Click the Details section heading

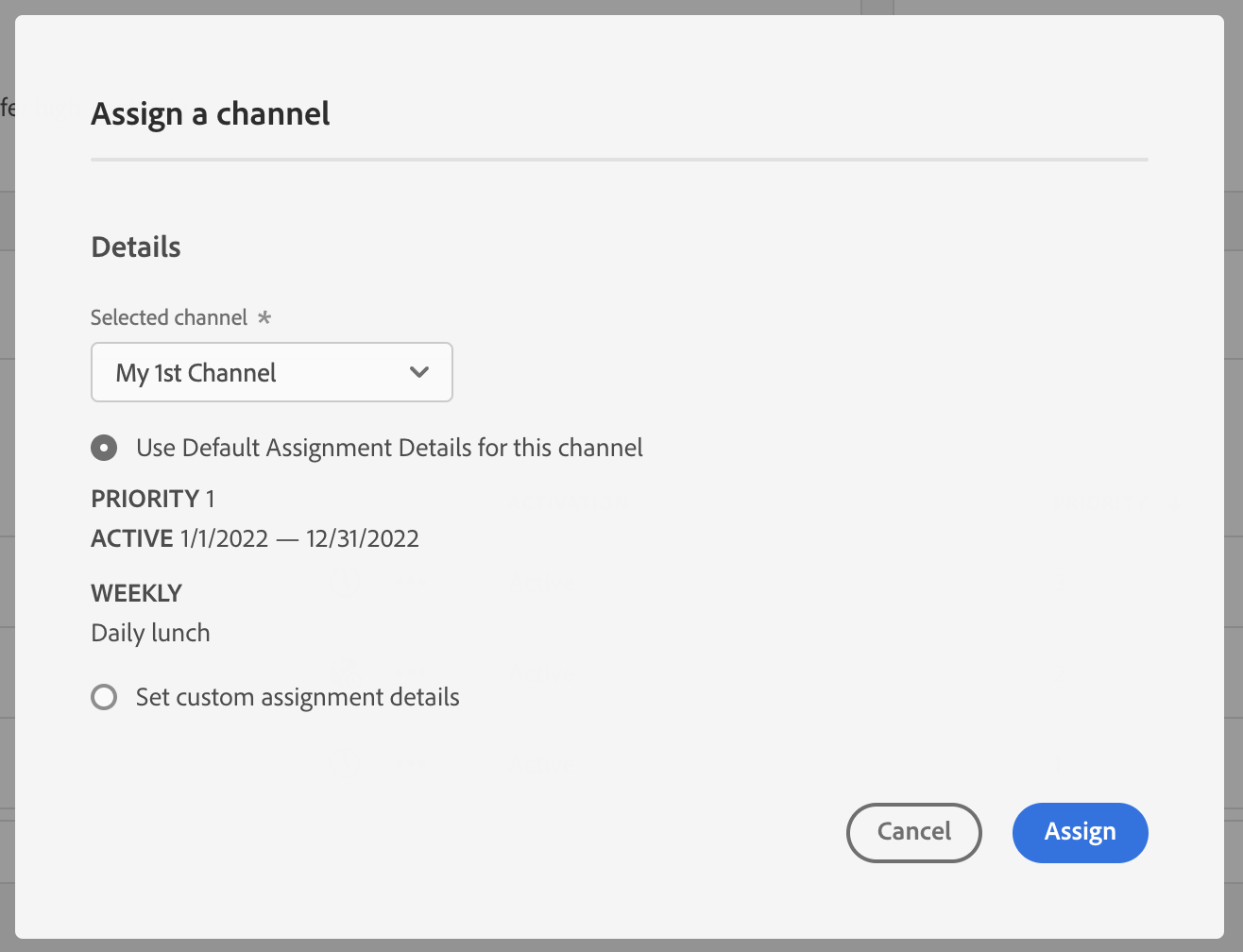point(136,247)
